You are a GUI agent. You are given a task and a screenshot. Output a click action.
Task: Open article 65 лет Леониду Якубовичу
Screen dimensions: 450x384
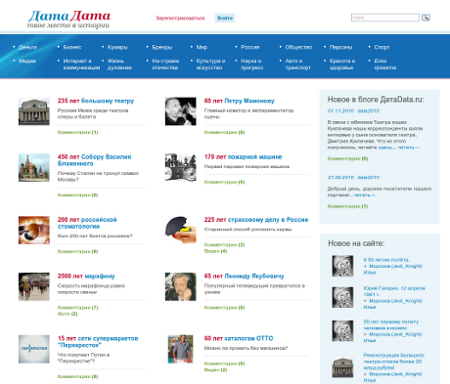pos(244,276)
